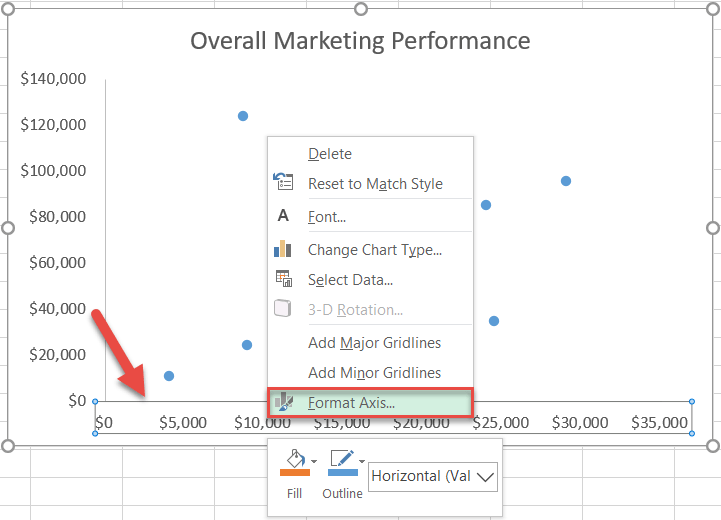The width and height of the screenshot is (721, 520).
Task: Click the $80,000 vertical axis label
Action: click(57, 217)
